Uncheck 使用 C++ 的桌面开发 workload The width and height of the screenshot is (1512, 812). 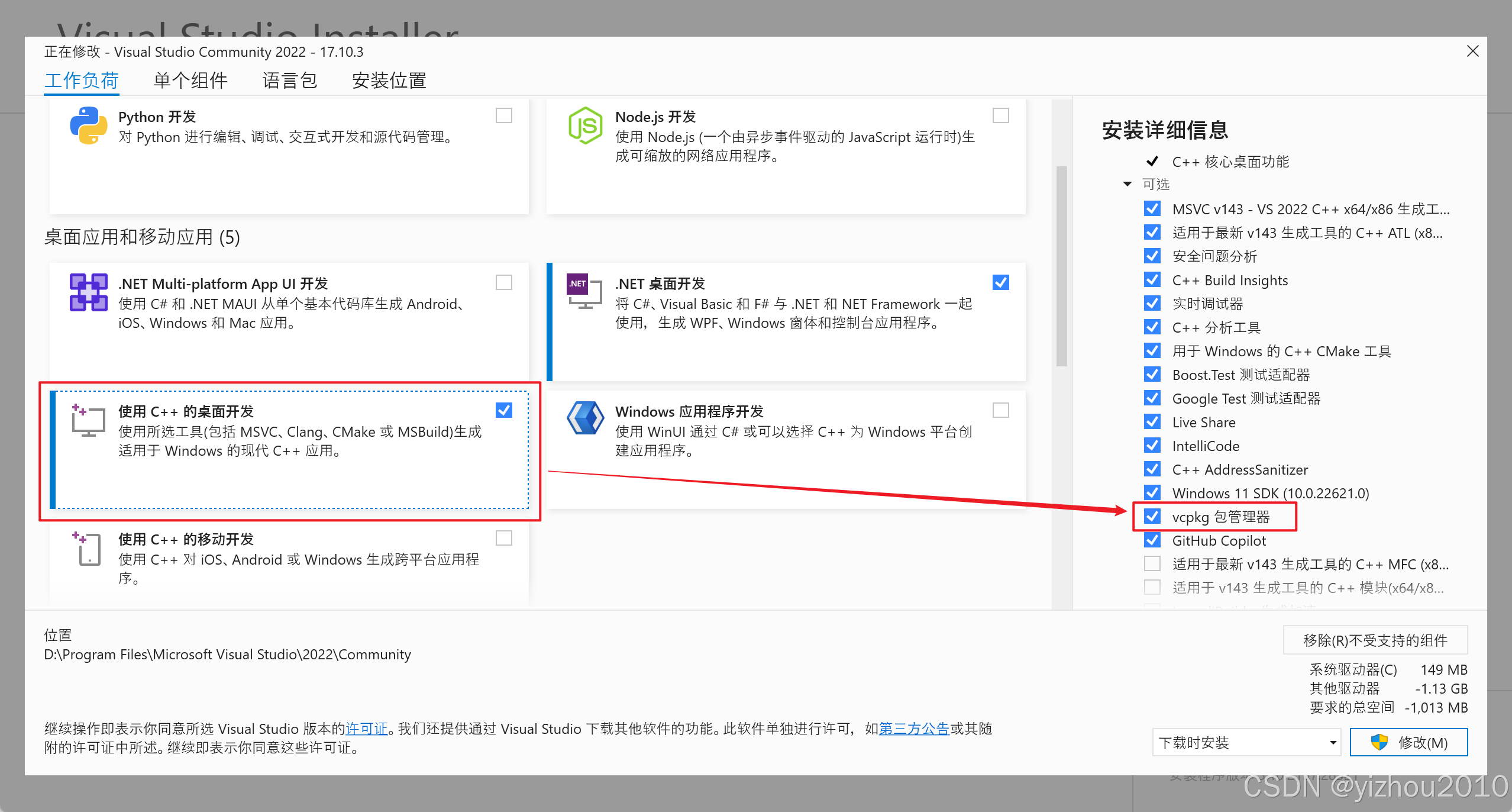click(504, 410)
